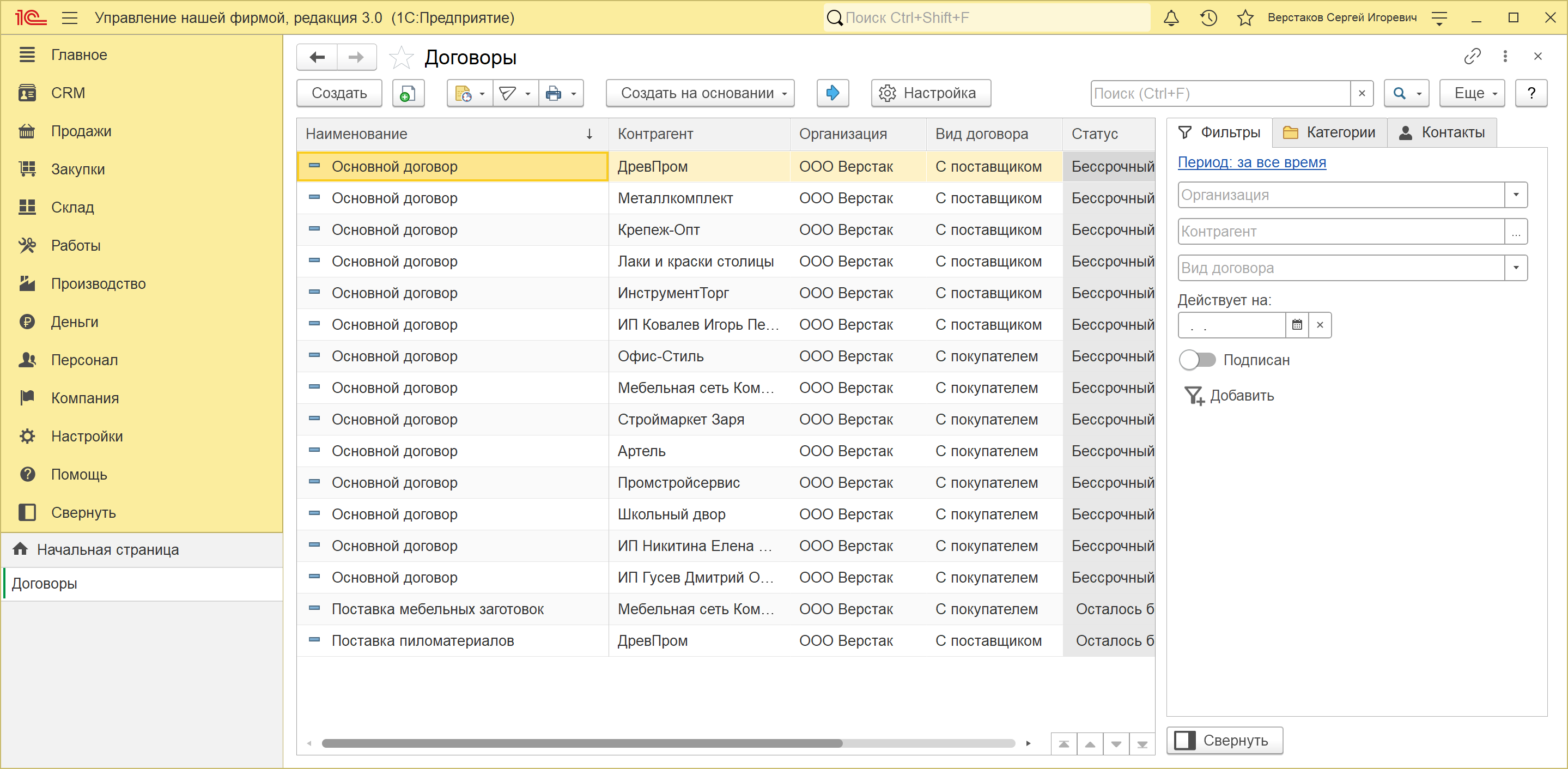
Task: Open the Производство section
Action: (142, 284)
